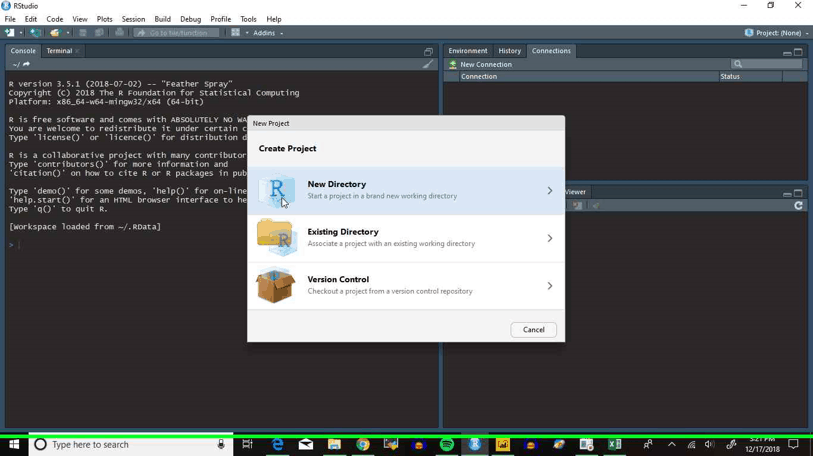Screen dimensions: 815x456
Task: Open the Project: (None) menu
Action: [x=777, y=33]
